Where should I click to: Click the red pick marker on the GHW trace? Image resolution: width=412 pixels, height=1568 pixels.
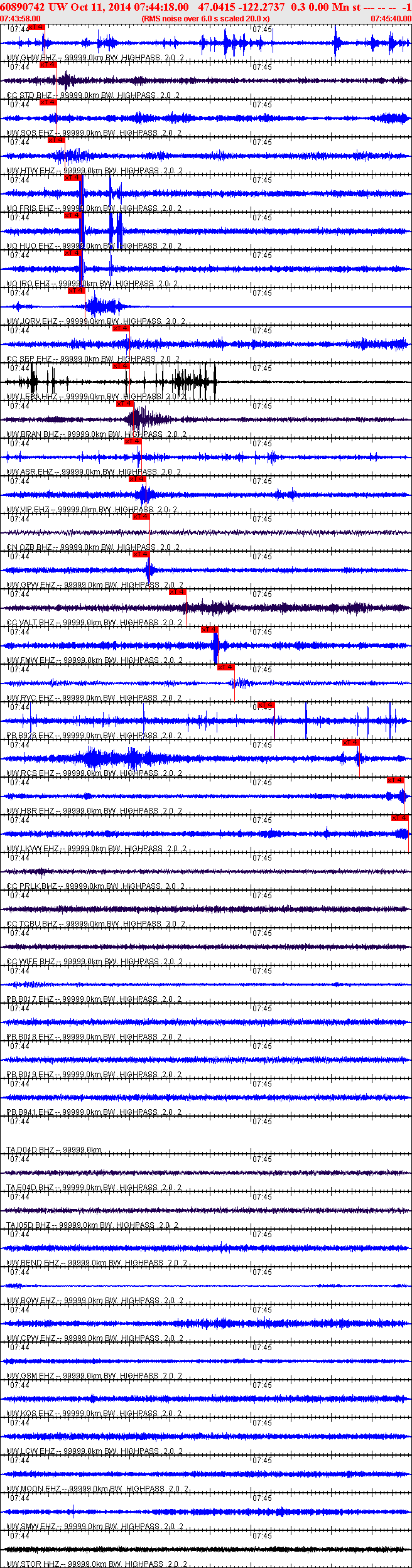click(36, 27)
